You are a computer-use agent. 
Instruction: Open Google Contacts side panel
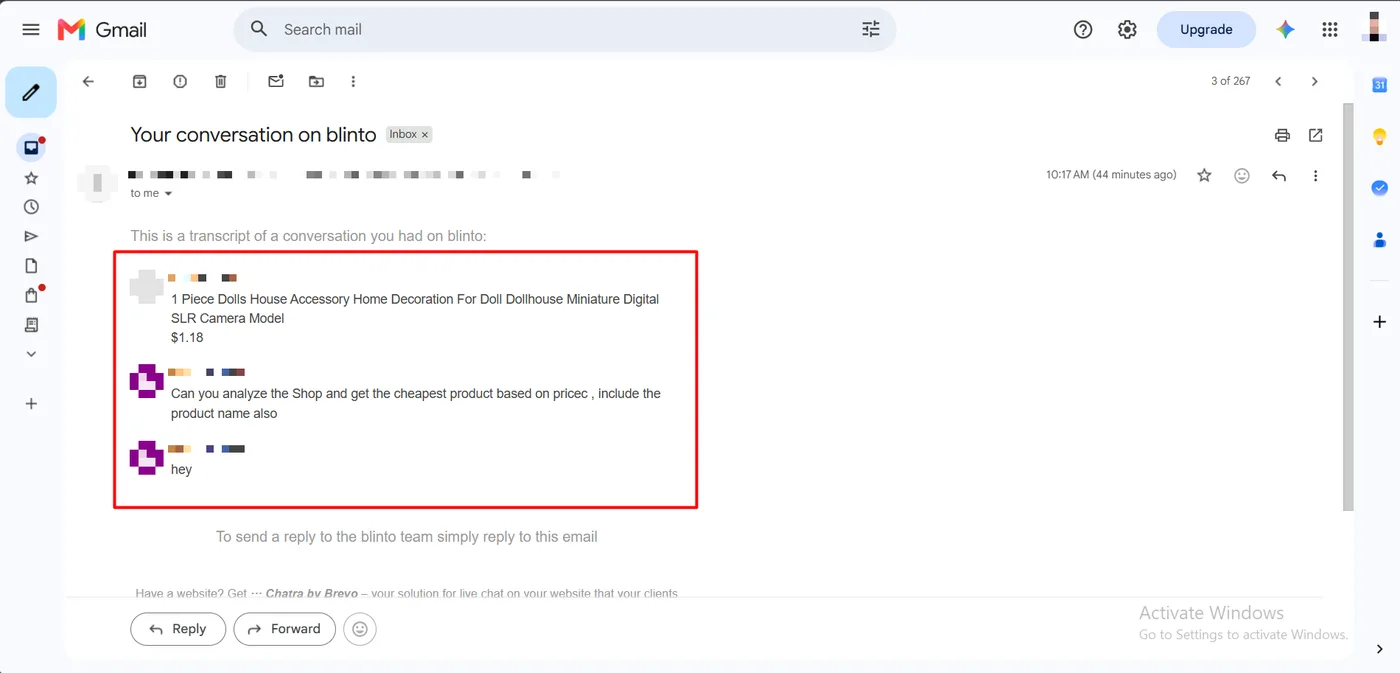pos(1380,240)
